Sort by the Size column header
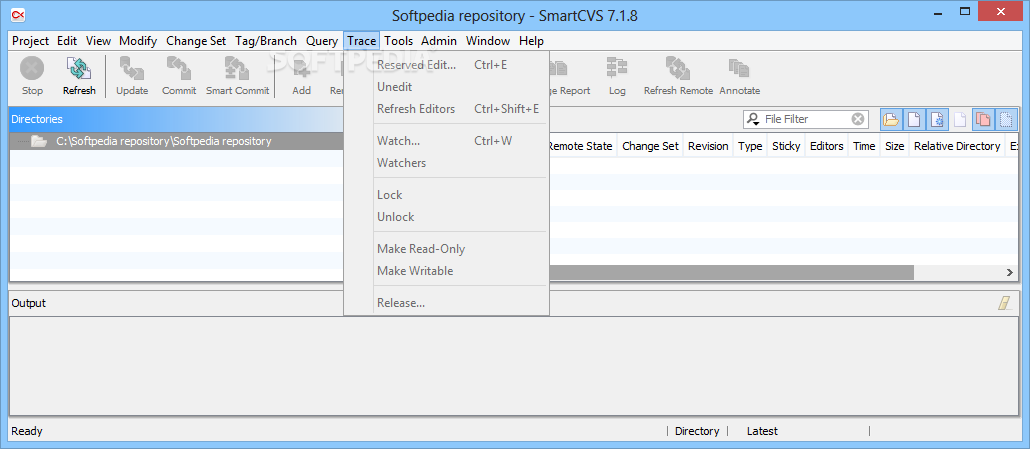The image size is (1030, 449). point(895,146)
